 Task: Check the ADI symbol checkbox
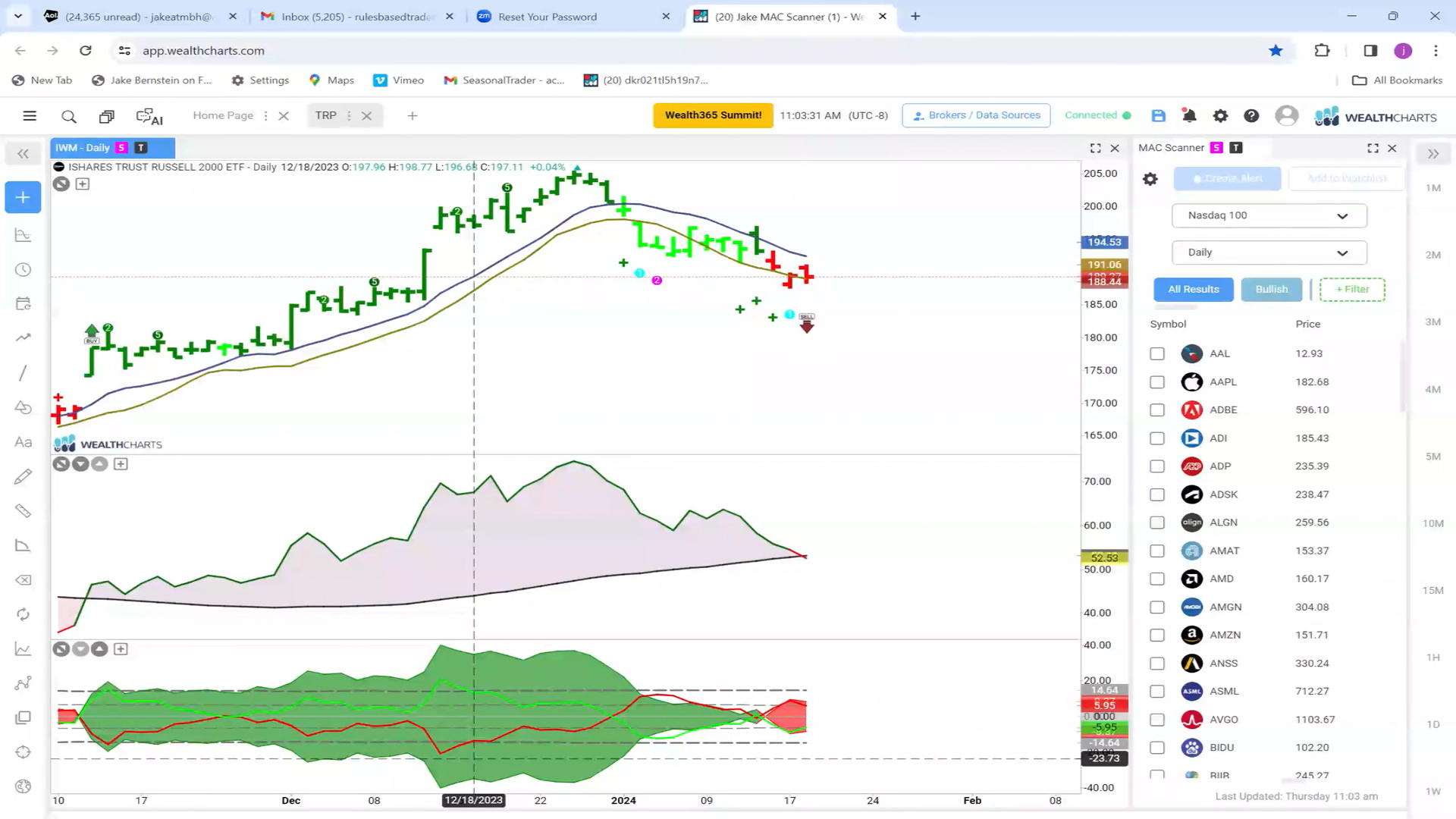pos(1157,438)
